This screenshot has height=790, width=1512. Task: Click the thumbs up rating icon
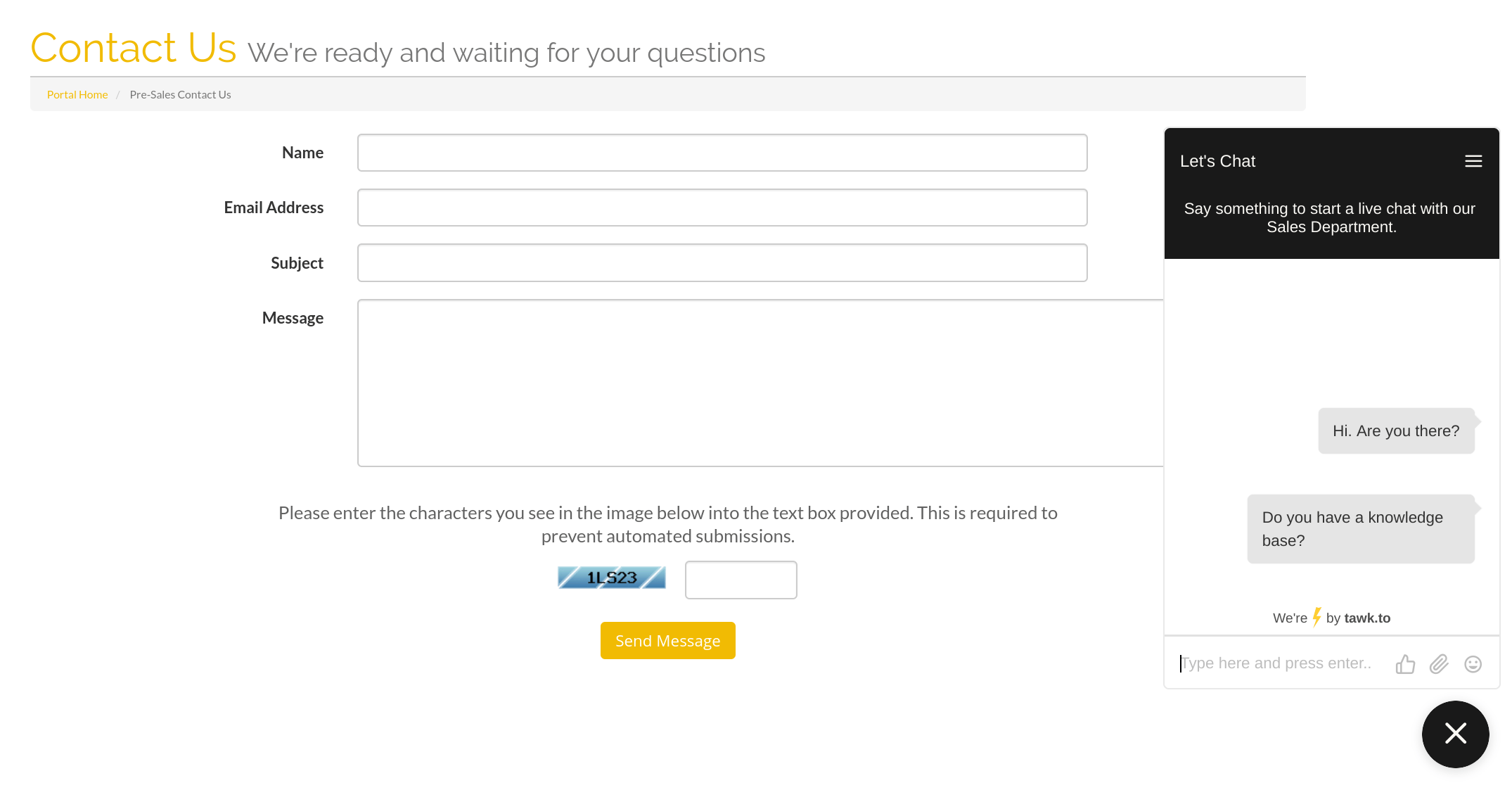pyautogui.click(x=1405, y=664)
